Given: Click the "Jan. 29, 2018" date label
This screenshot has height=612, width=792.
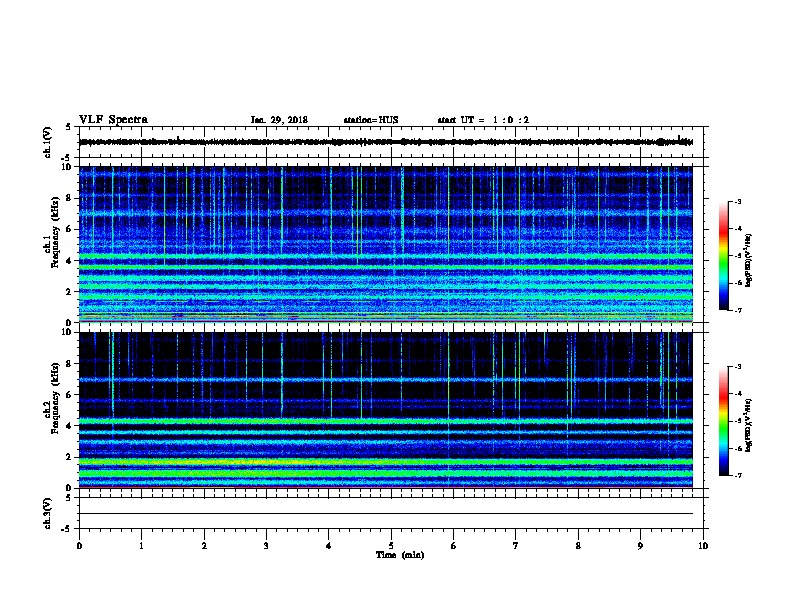Looking at the screenshot, I should tap(279, 120).
